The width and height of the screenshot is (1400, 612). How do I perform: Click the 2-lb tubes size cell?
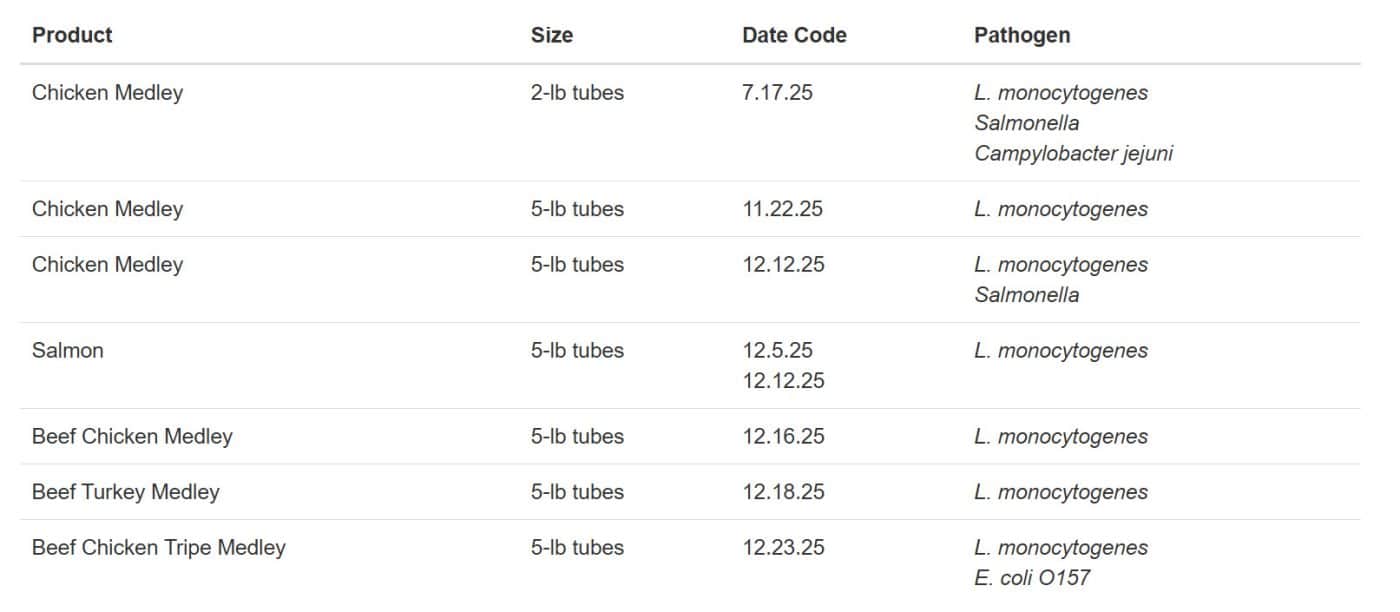tap(577, 93)
